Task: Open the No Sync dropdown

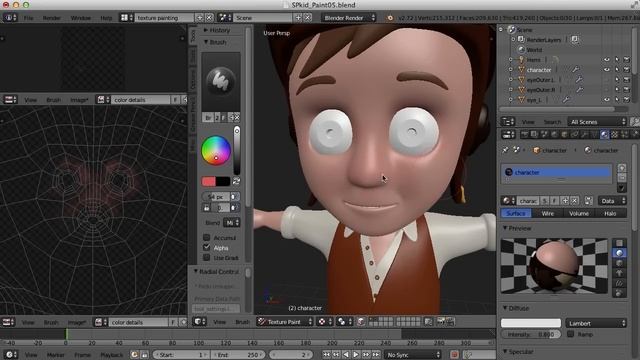Action: click(x=413, y=355)
